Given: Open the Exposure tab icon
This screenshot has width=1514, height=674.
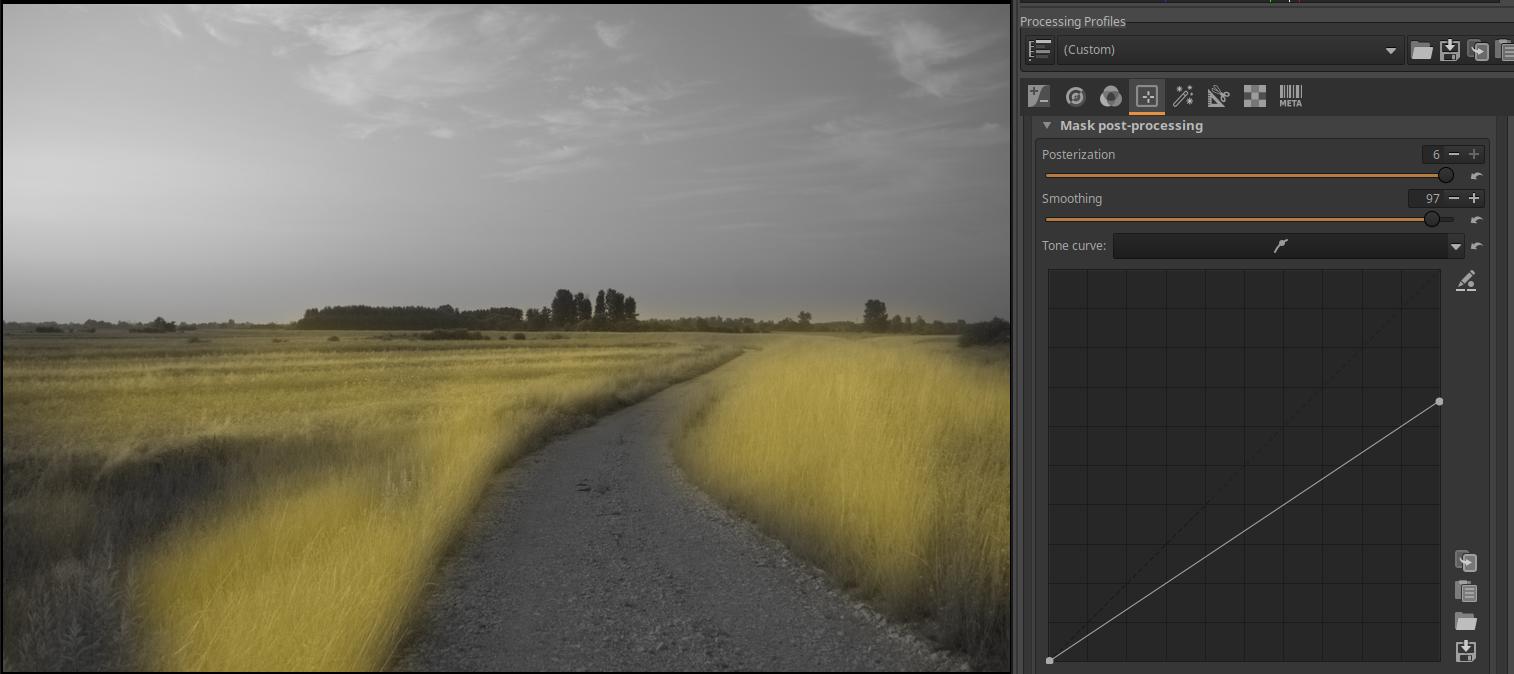Looking at the screenshot, I should tap(1039, 96).
